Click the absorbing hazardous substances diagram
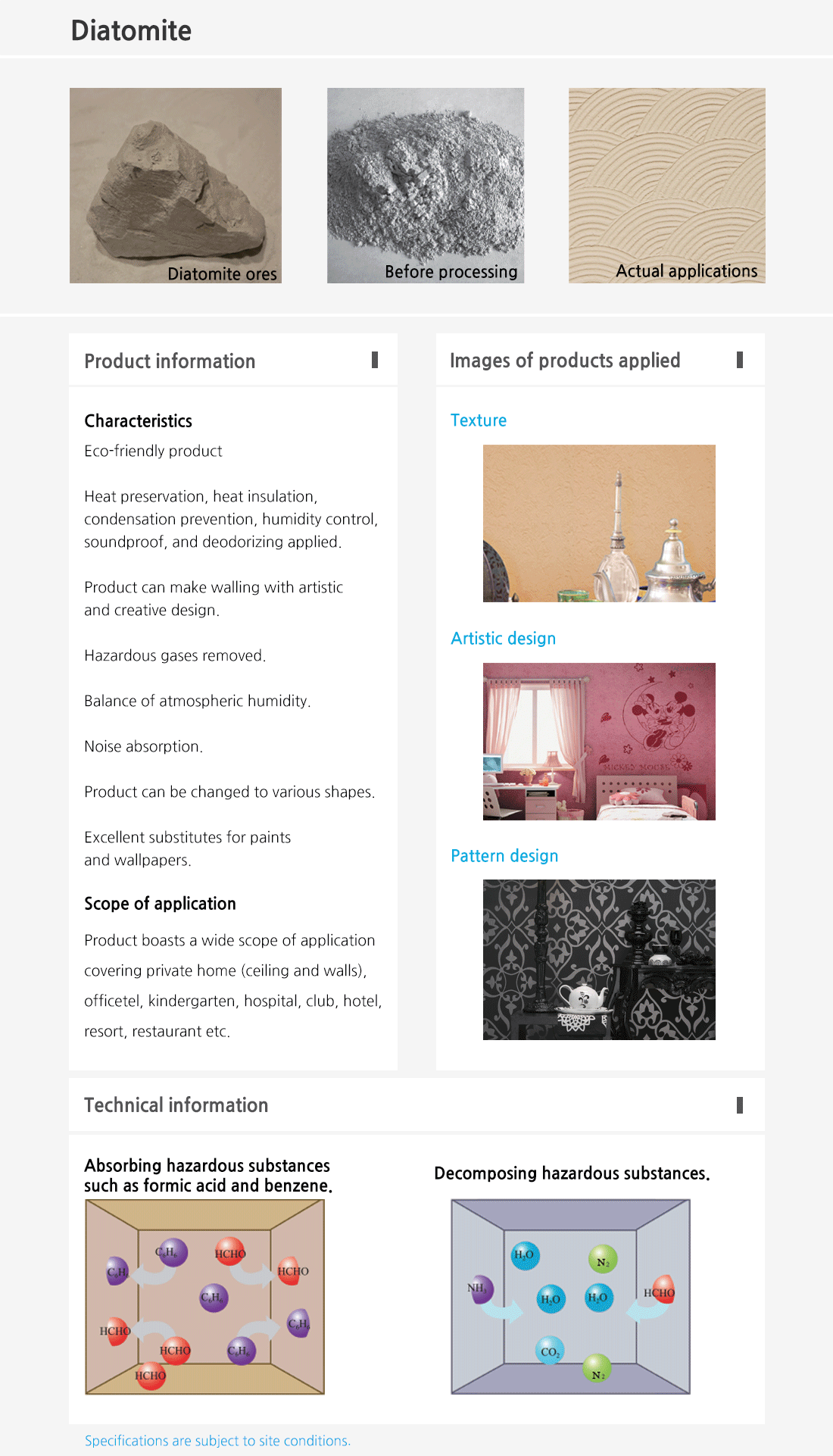 (204, 1297)
